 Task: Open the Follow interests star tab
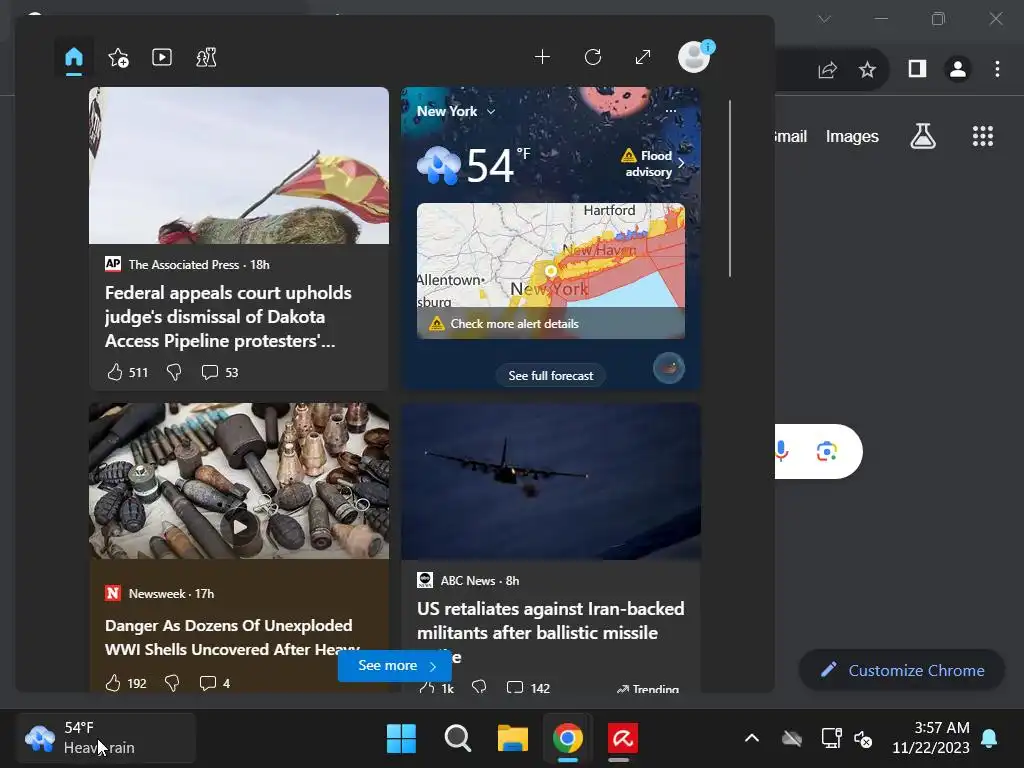tap(118, 57)
